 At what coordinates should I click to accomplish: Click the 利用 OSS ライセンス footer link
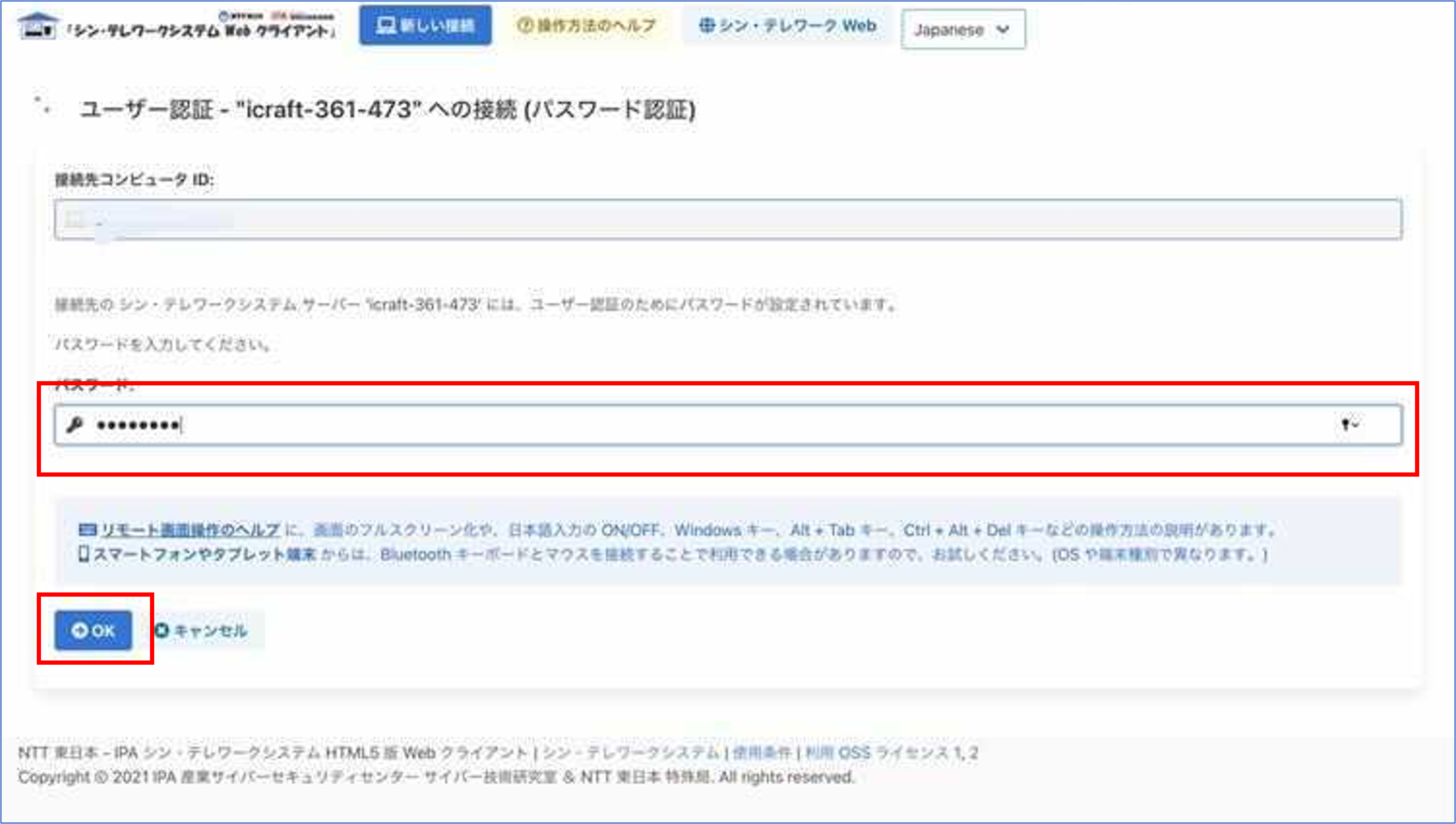pyautogui.click(x=877, y=752)
